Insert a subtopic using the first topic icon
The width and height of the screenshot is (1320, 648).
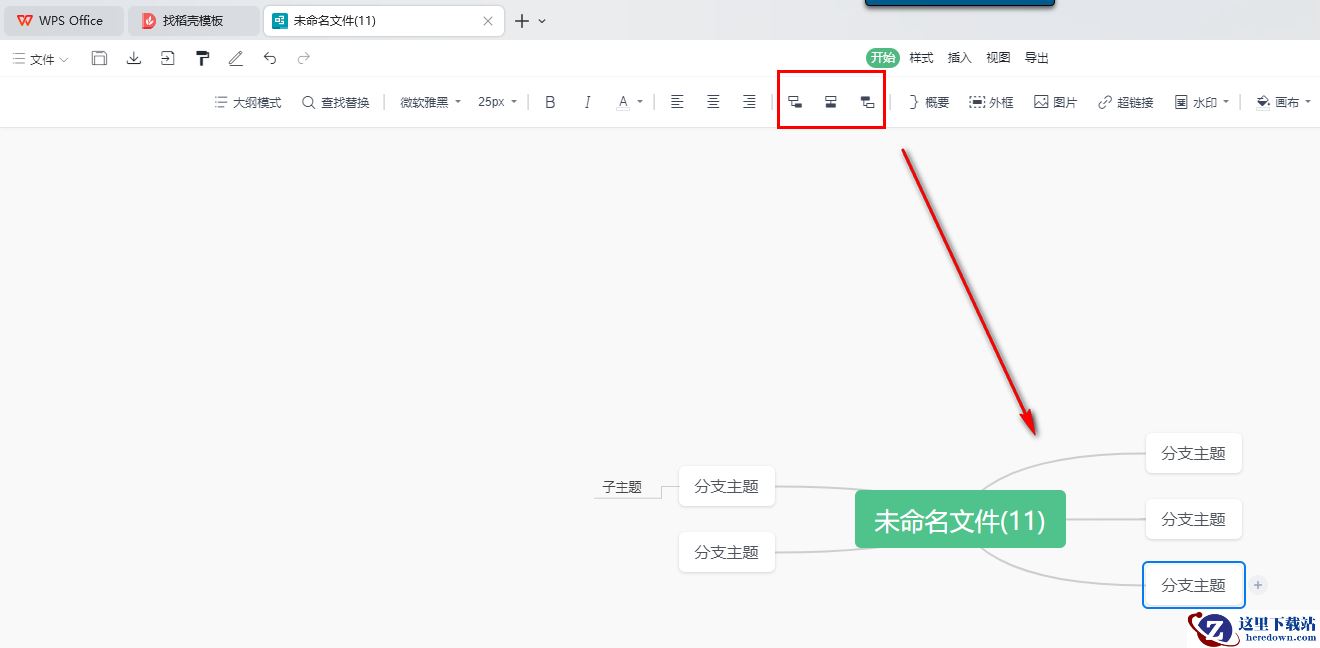click(795, 102)
